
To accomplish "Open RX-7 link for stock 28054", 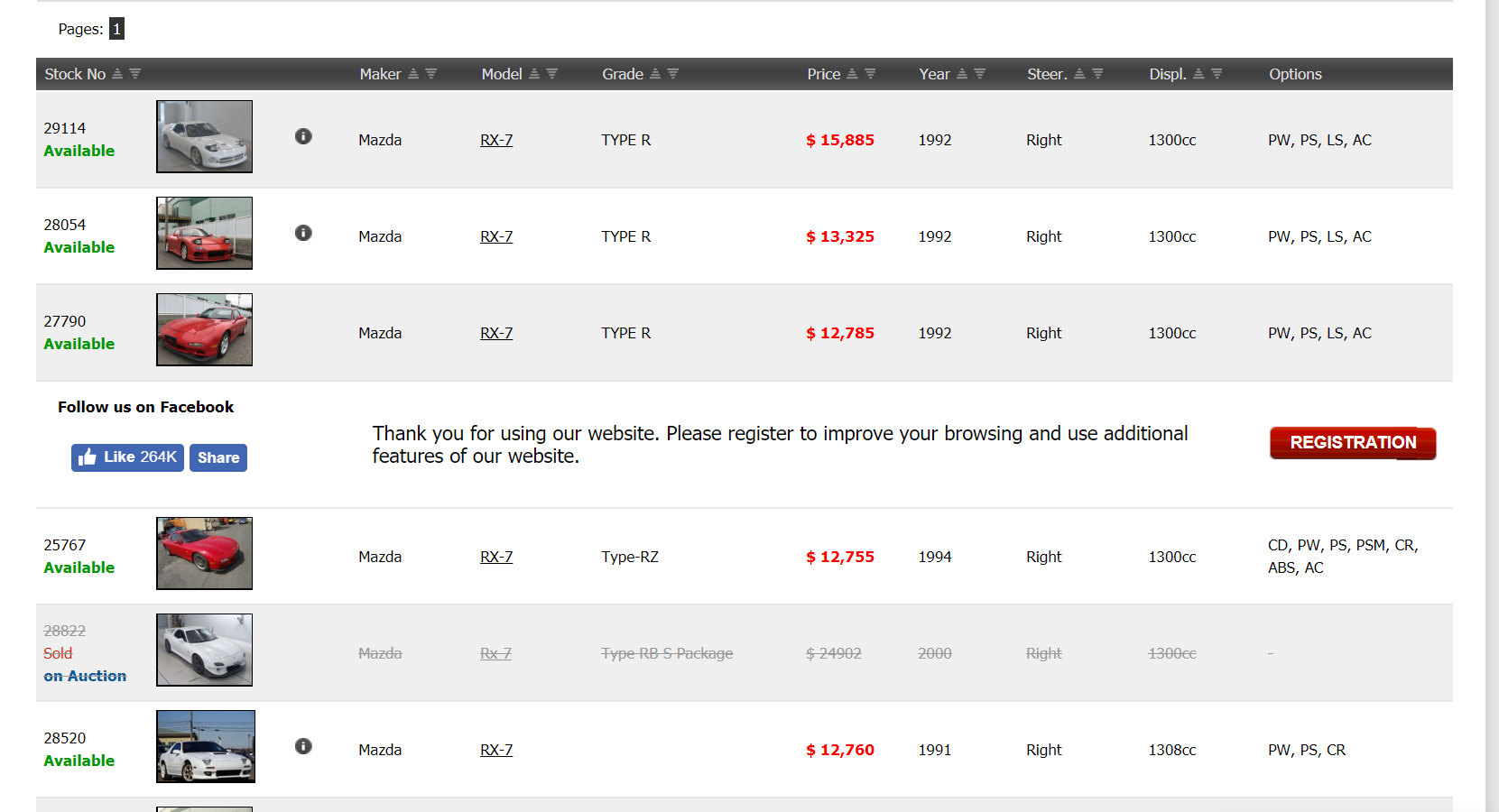I will 496,236.
